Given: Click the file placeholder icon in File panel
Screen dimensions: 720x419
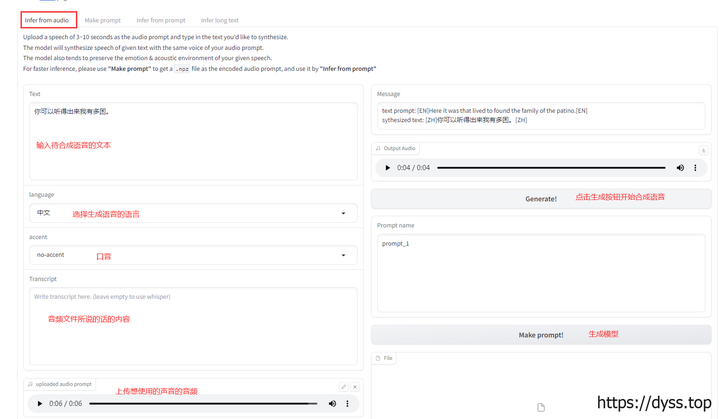Looking at the screenshot, I should [541, 407].
